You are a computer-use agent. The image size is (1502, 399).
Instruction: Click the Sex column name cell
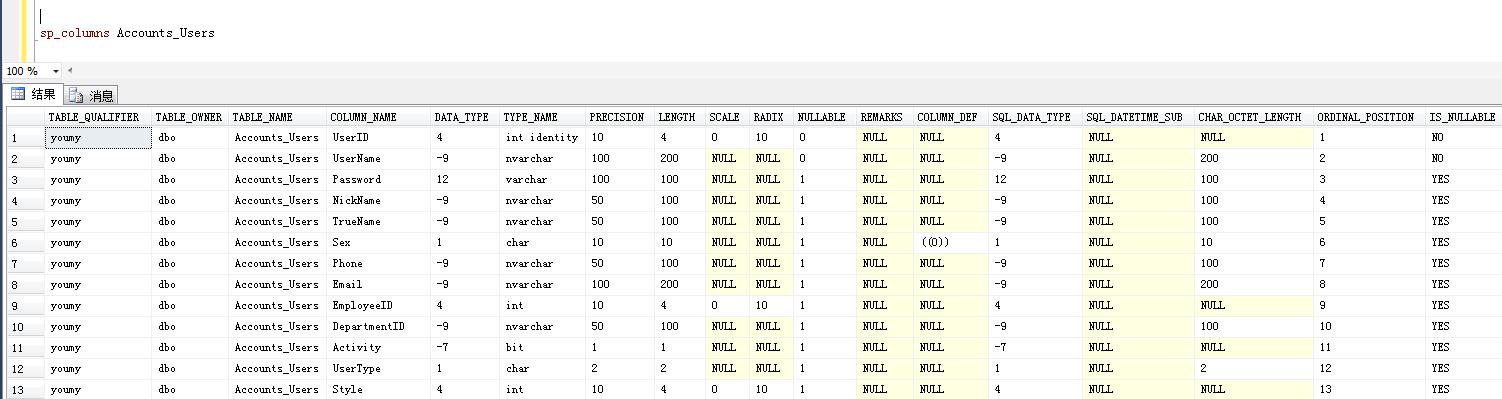click(x=378, y=243)
